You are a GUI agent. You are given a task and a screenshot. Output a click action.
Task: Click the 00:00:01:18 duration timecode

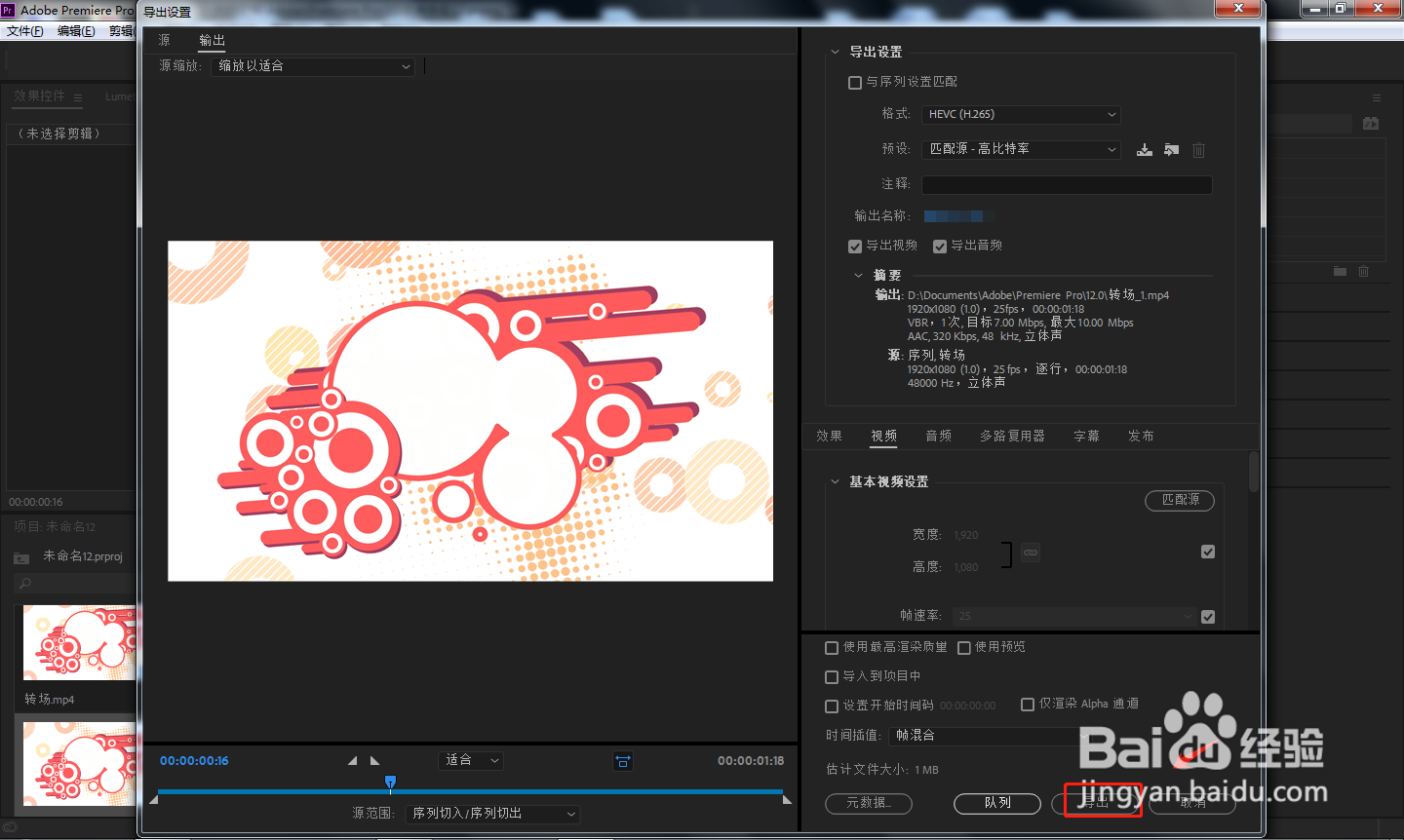[x=751, y=761]
